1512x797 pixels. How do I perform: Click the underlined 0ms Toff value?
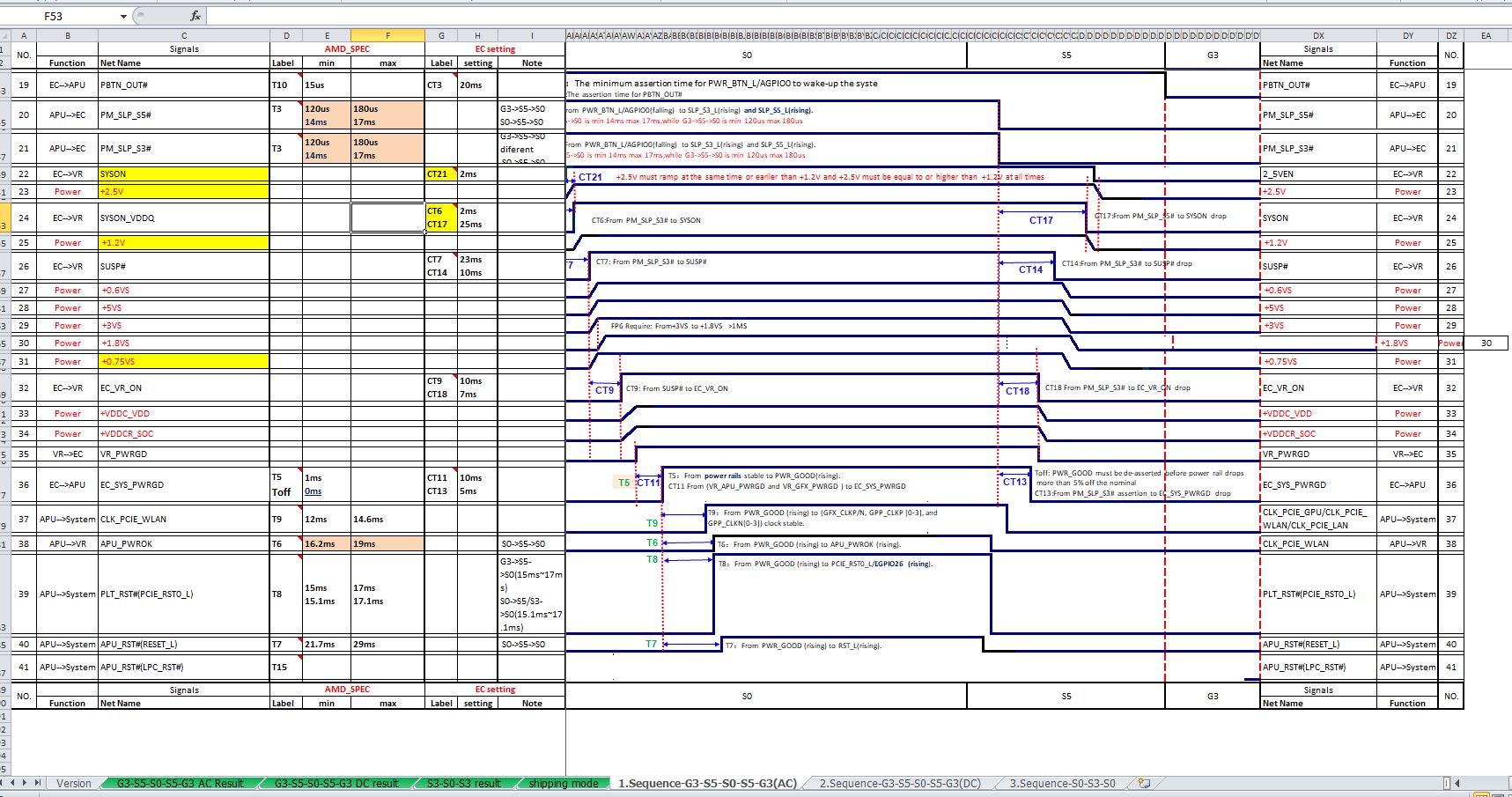(x=313, y=491)
